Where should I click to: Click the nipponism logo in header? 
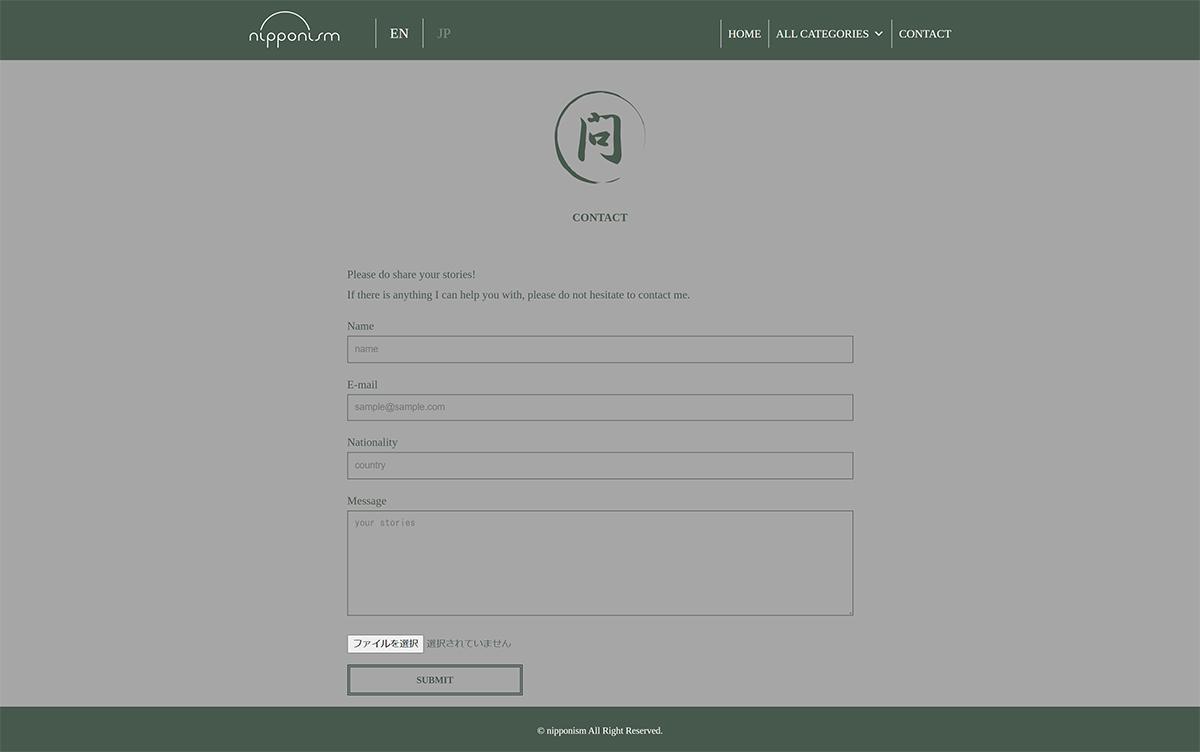coord(294,32)
